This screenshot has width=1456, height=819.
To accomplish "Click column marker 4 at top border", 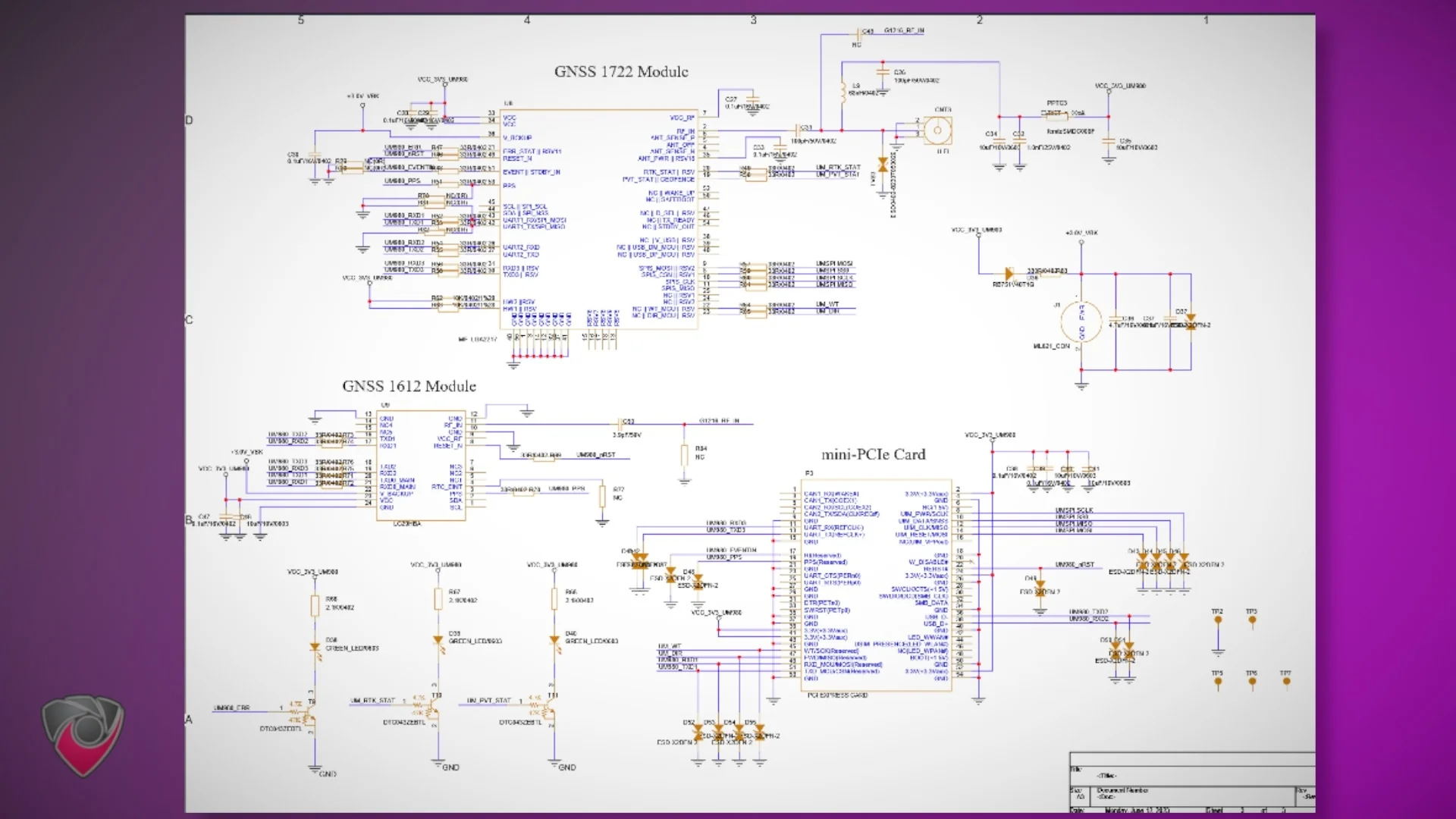I will [x=527, y=20].
